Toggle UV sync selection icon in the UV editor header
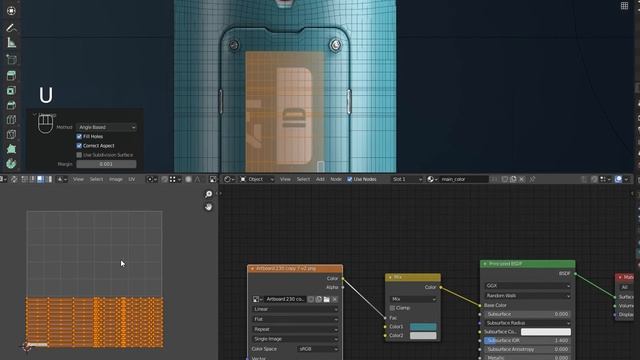 13,179
